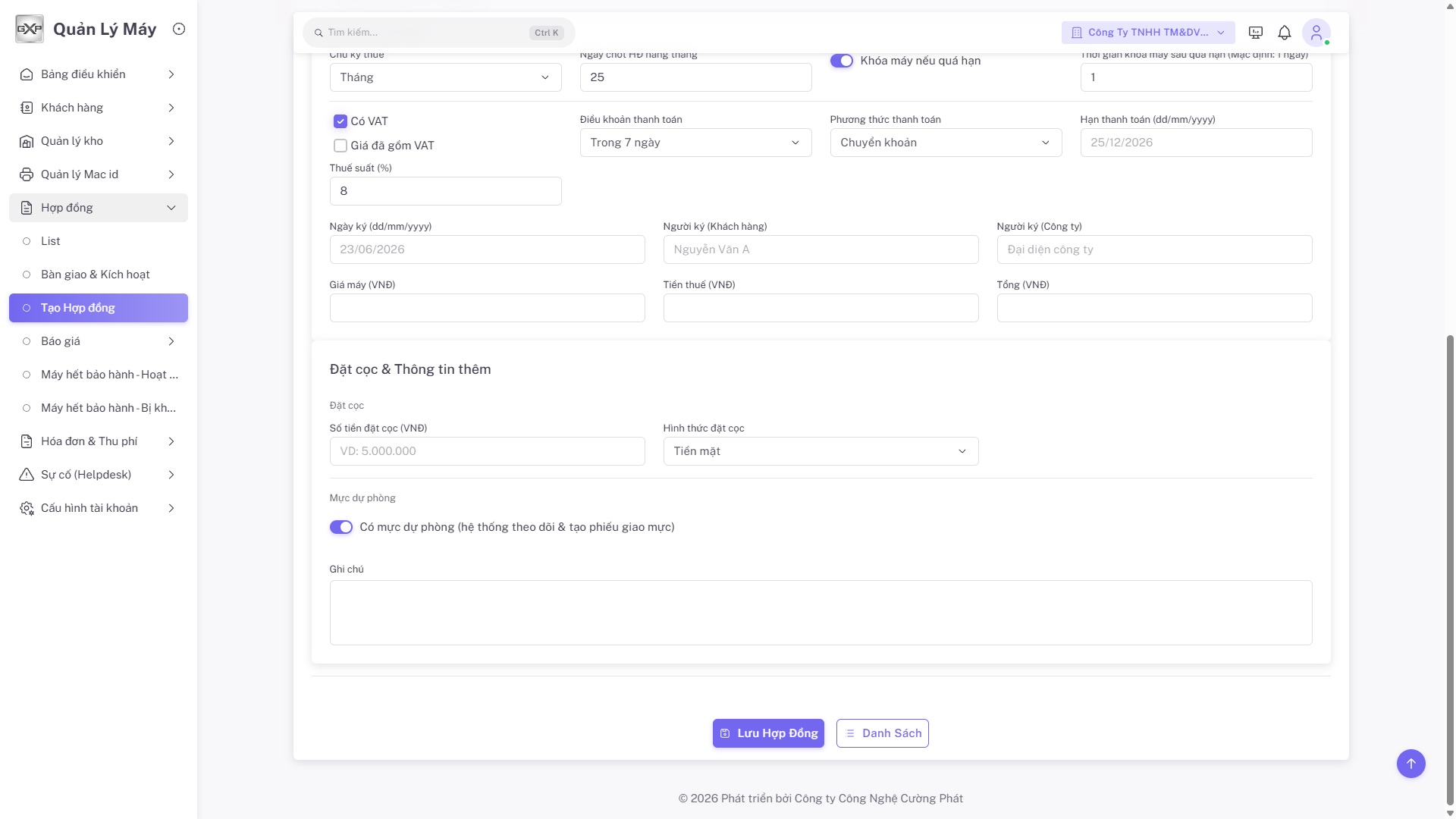Image resolution: width=1456 pixels, height=819 pixels.
Task: Click the scroll-to-top arrow button
Action: [x=1411, y=764]
